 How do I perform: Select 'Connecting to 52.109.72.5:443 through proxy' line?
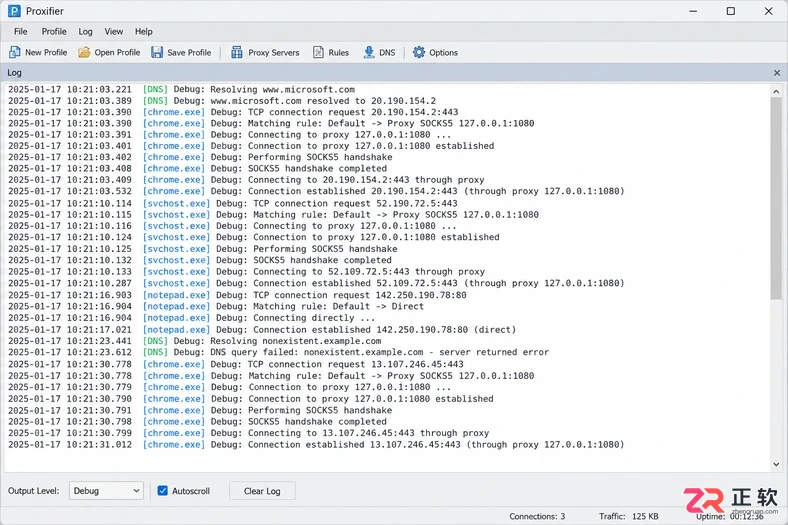click(246, 272)
